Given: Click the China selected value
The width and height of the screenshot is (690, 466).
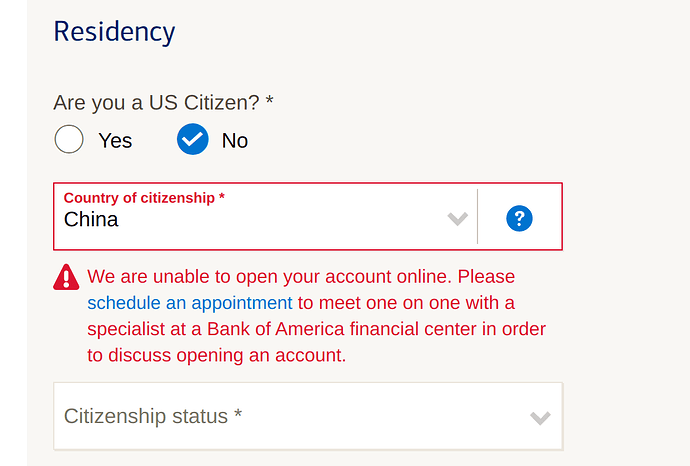Looking at the screenshot, I should pyautogui.click(x=91, y=219).
